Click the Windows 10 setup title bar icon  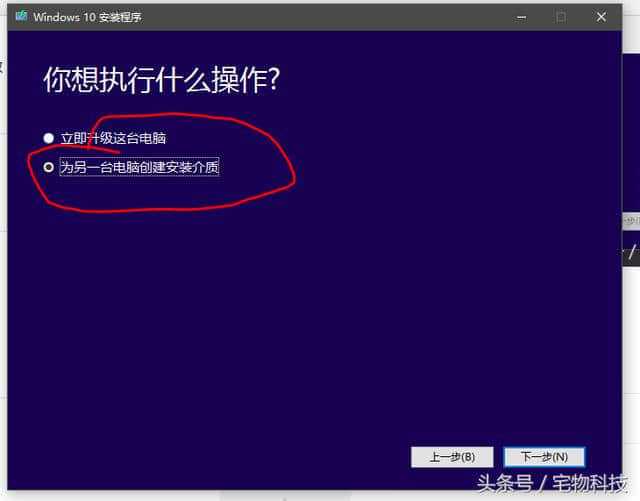(x=21, y=17)
